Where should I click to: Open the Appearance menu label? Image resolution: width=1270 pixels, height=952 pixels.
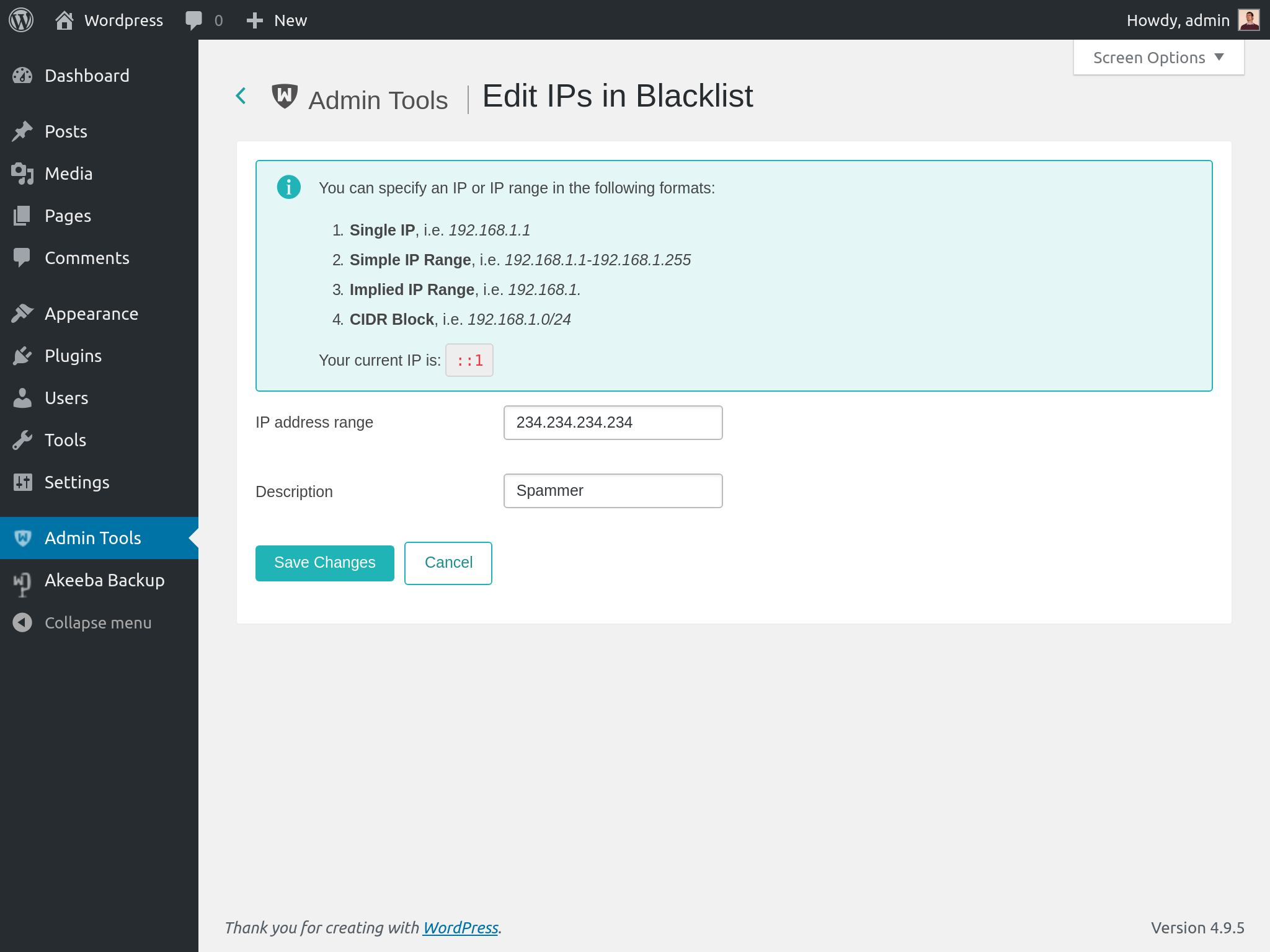click(92, 314)
